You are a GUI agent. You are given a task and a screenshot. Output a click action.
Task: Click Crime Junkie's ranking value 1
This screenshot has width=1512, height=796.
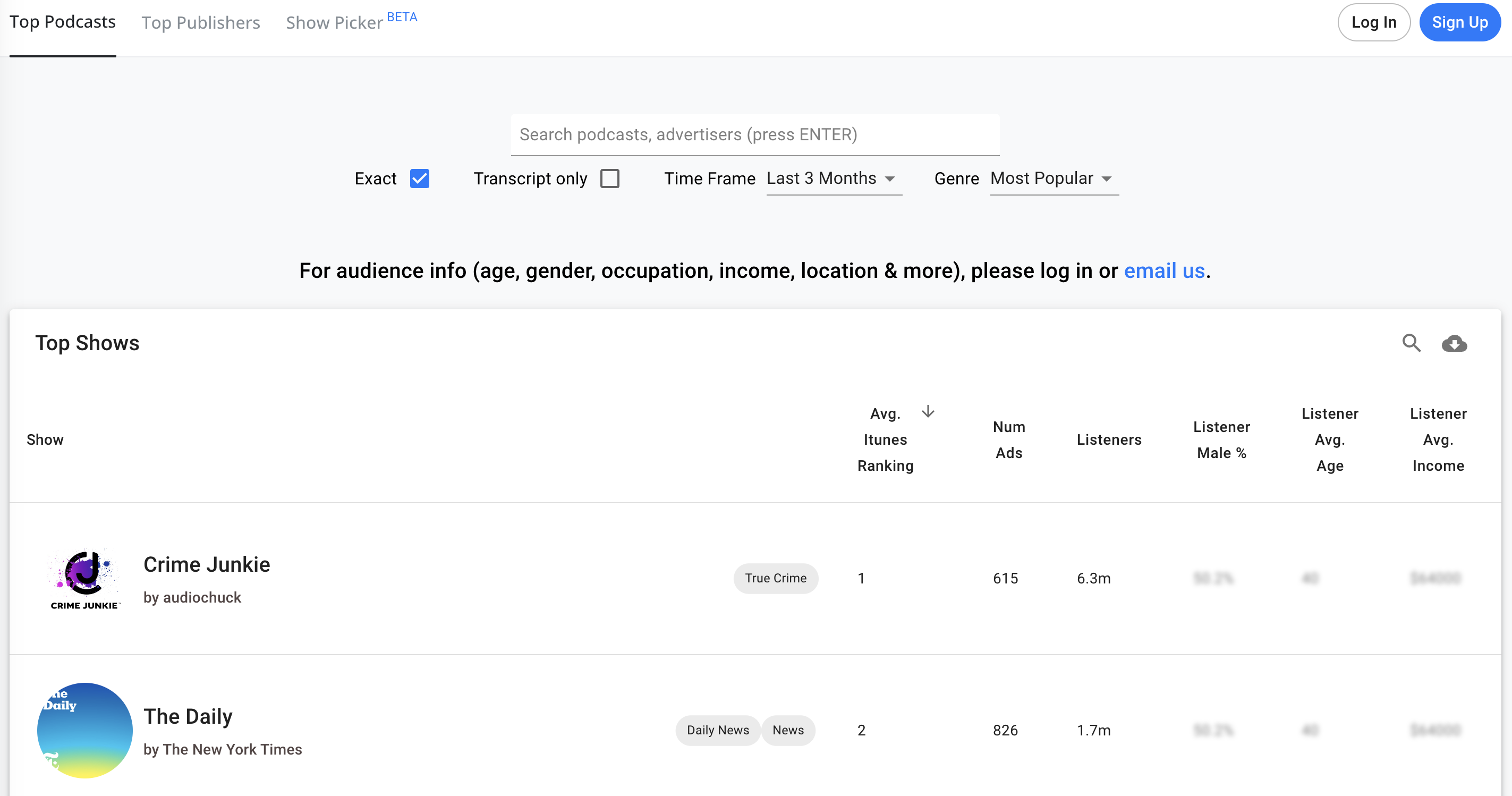(x=861, y=578)
